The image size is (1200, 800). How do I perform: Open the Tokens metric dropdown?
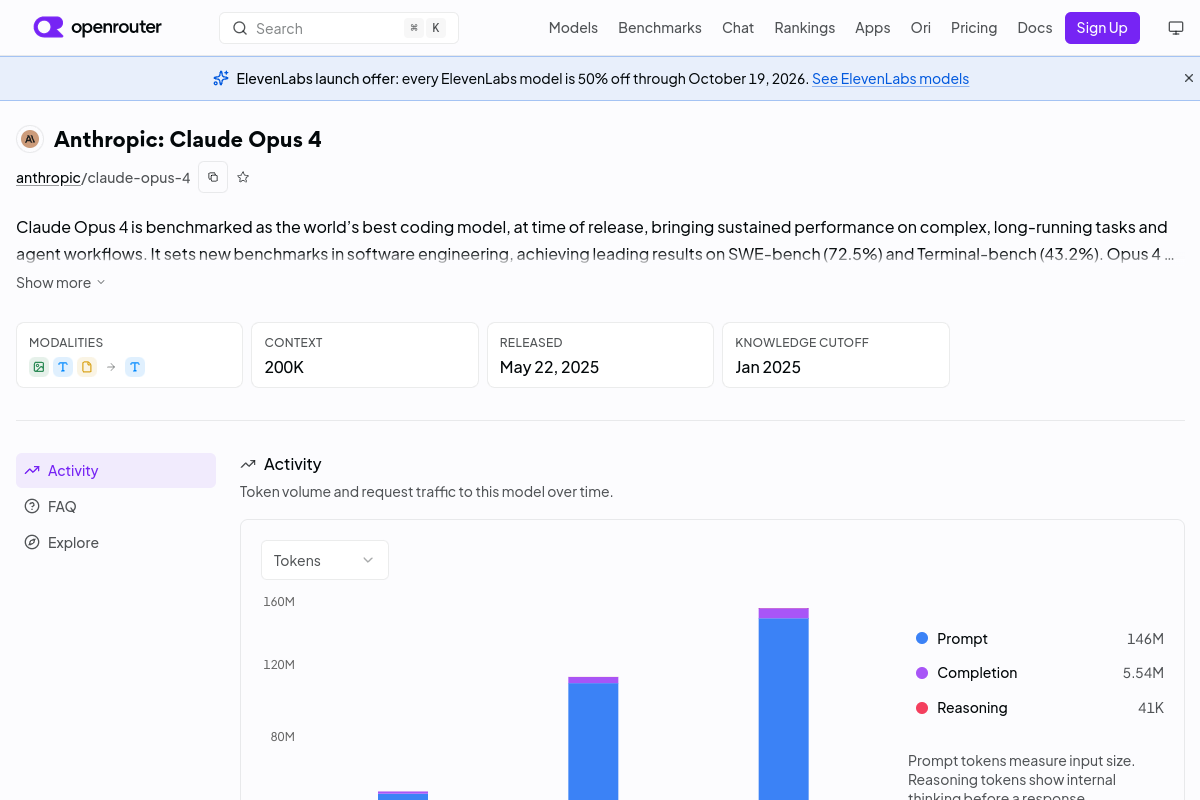(325, 560)
